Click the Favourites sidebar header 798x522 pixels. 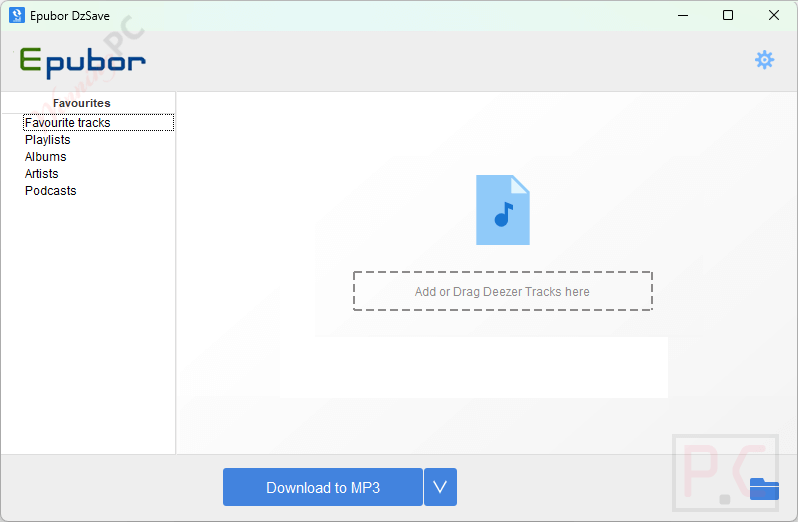(x=81, y=103)
